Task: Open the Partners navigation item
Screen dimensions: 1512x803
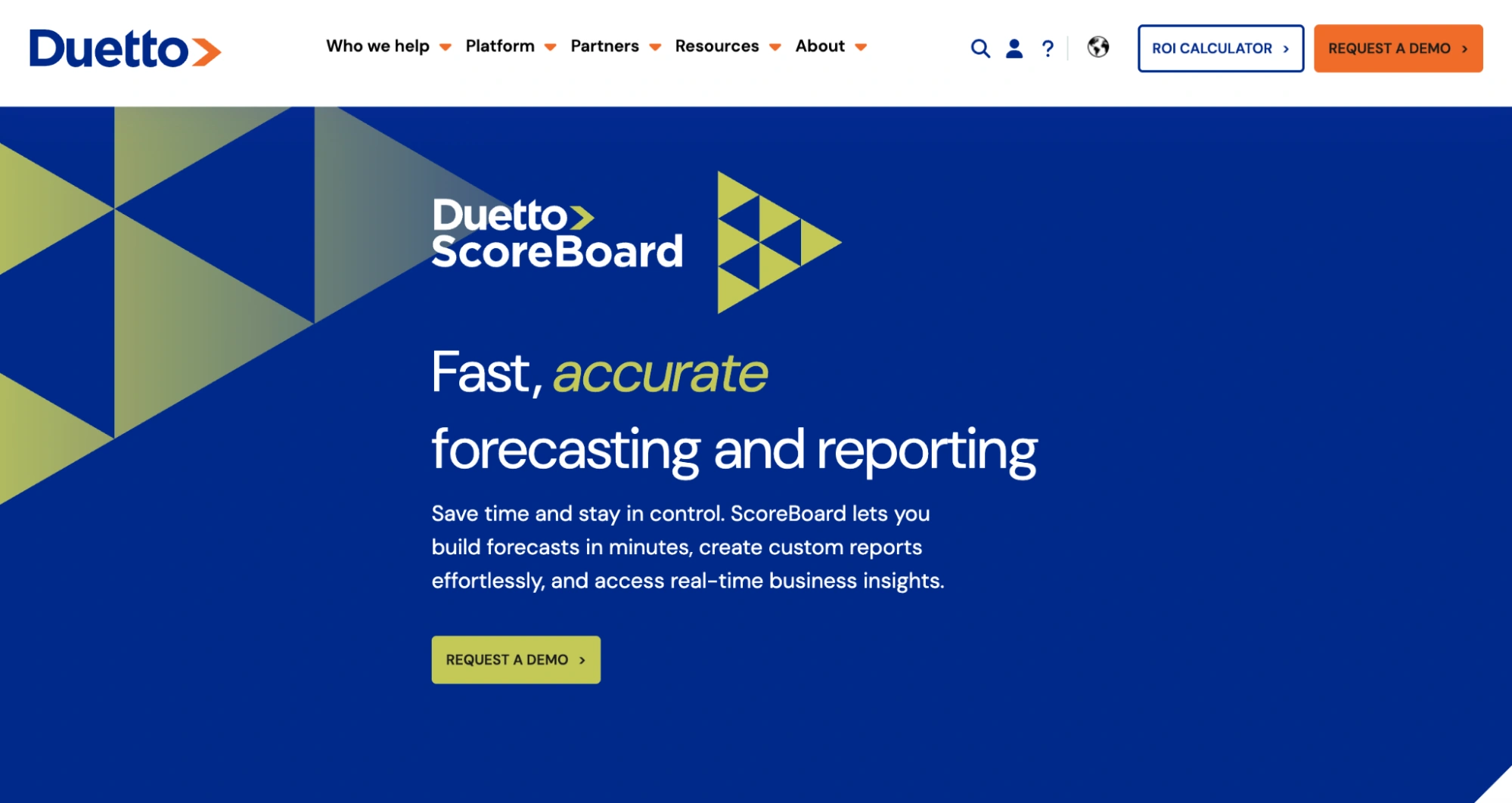Action: [x=605, y=46]
